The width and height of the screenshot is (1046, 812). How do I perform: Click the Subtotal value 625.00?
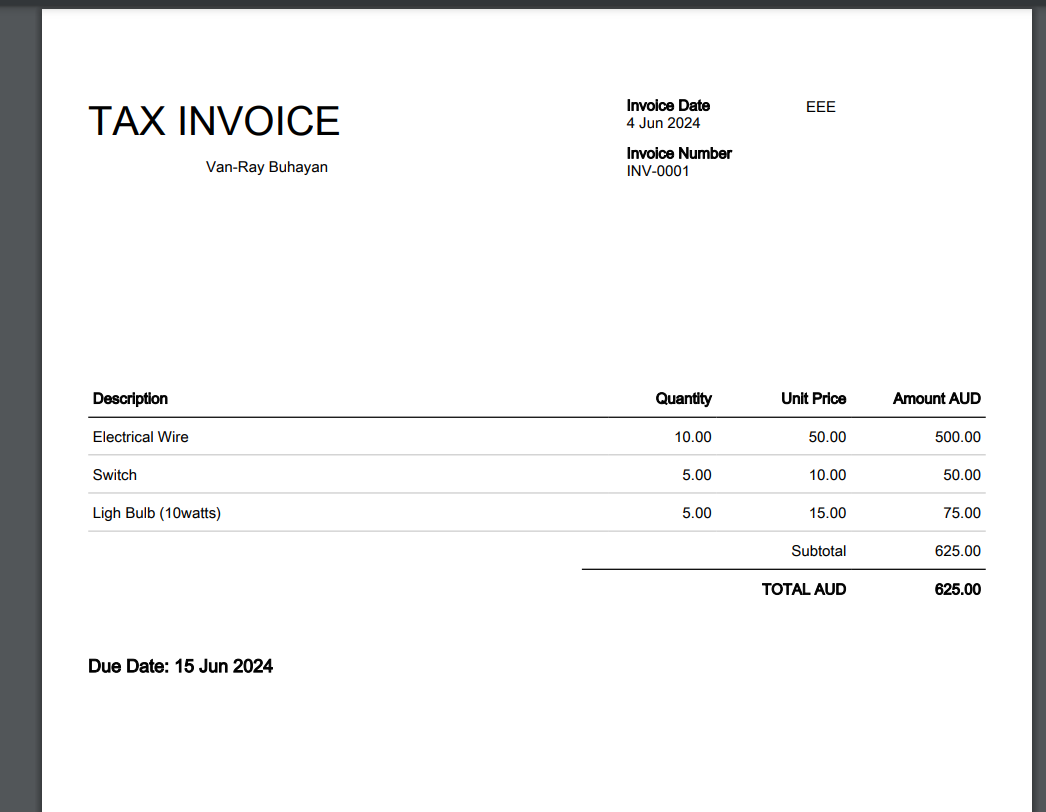point(957,551)
